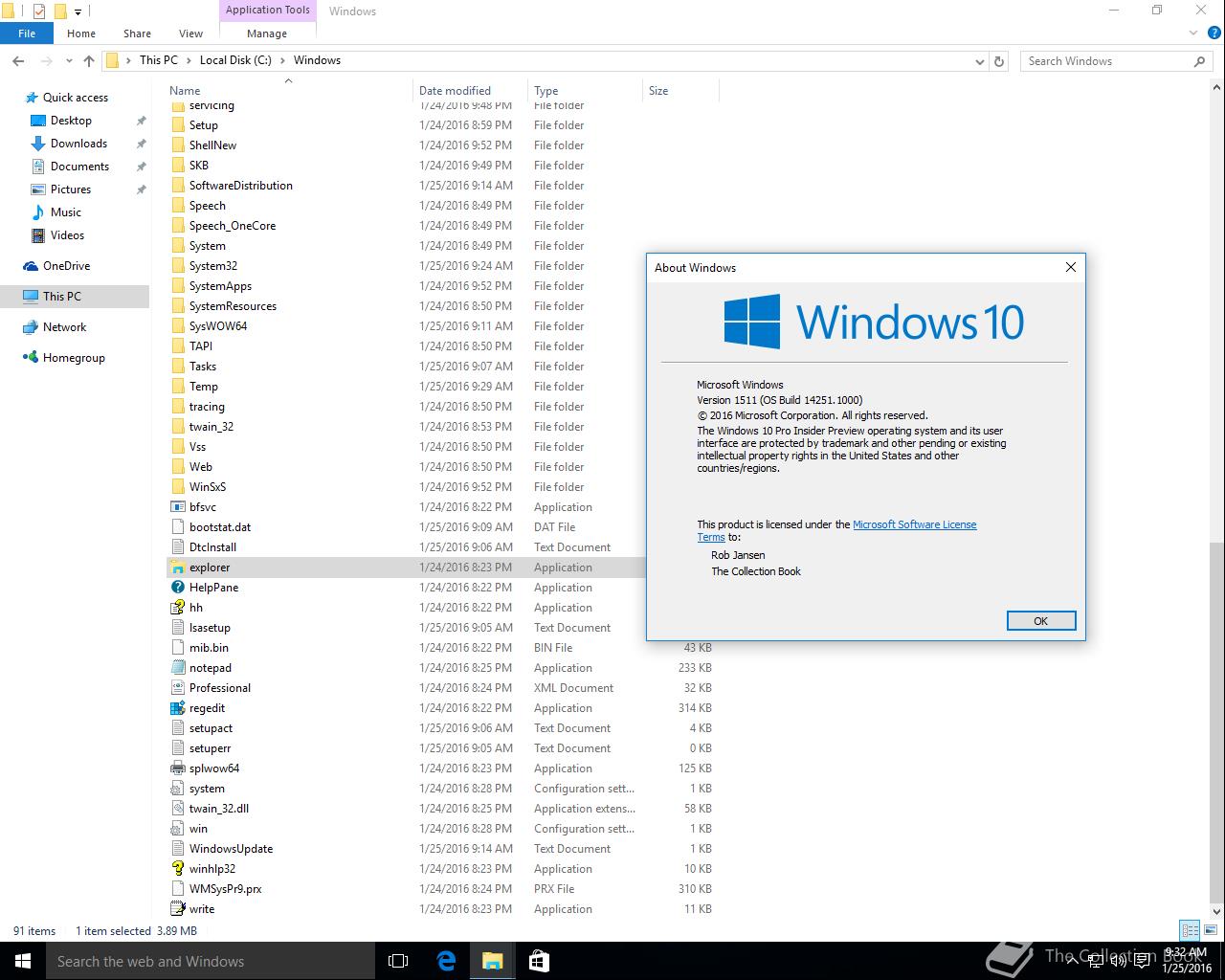Image resolution: width=1225 pixels, height=980 pixels.
Task: Select Homegroup in navigation pane
Action: pos(74,358)
